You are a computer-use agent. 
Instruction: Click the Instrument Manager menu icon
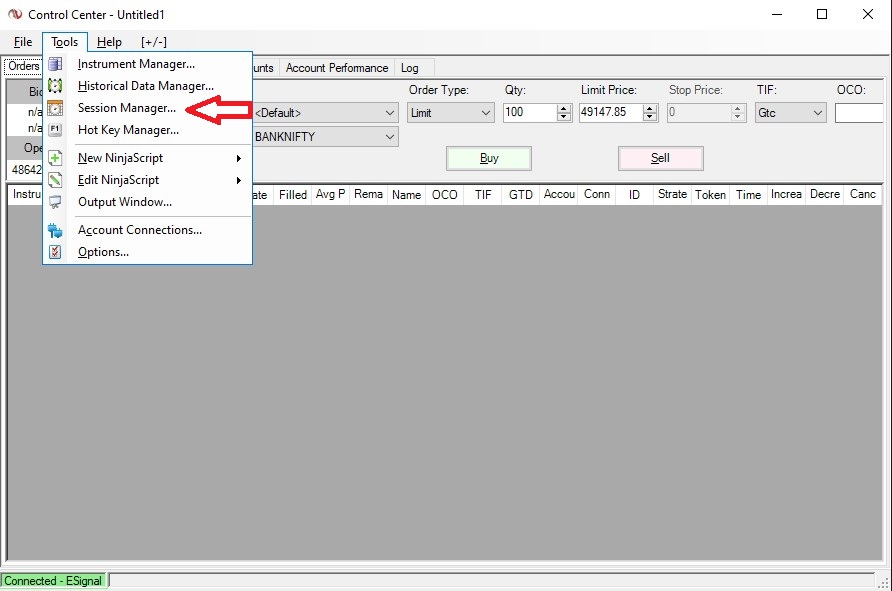(x=55, y=64)
